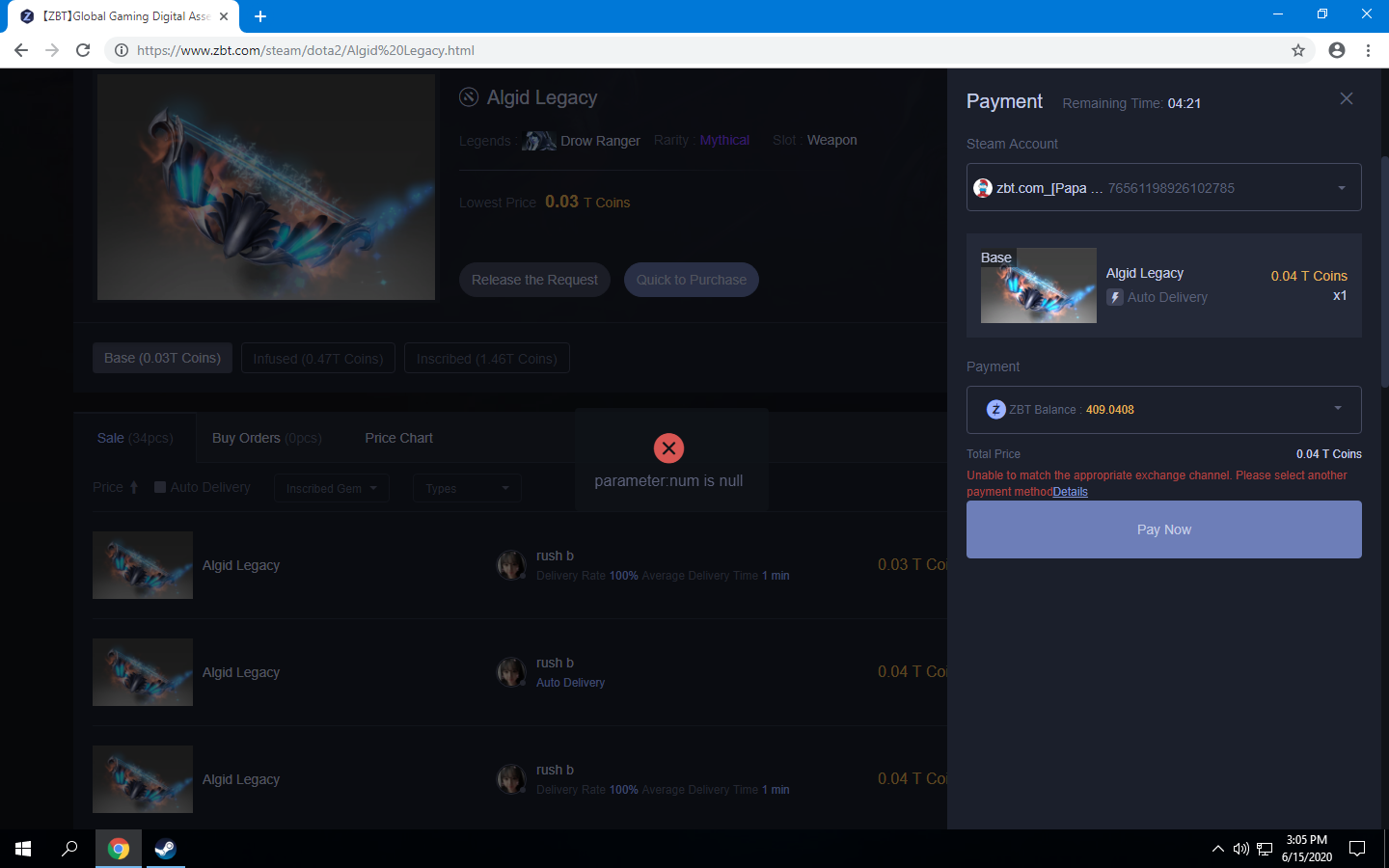Click the large Algid Legacy item image
The image size is (1389, 868).
[x=266, y=187]
